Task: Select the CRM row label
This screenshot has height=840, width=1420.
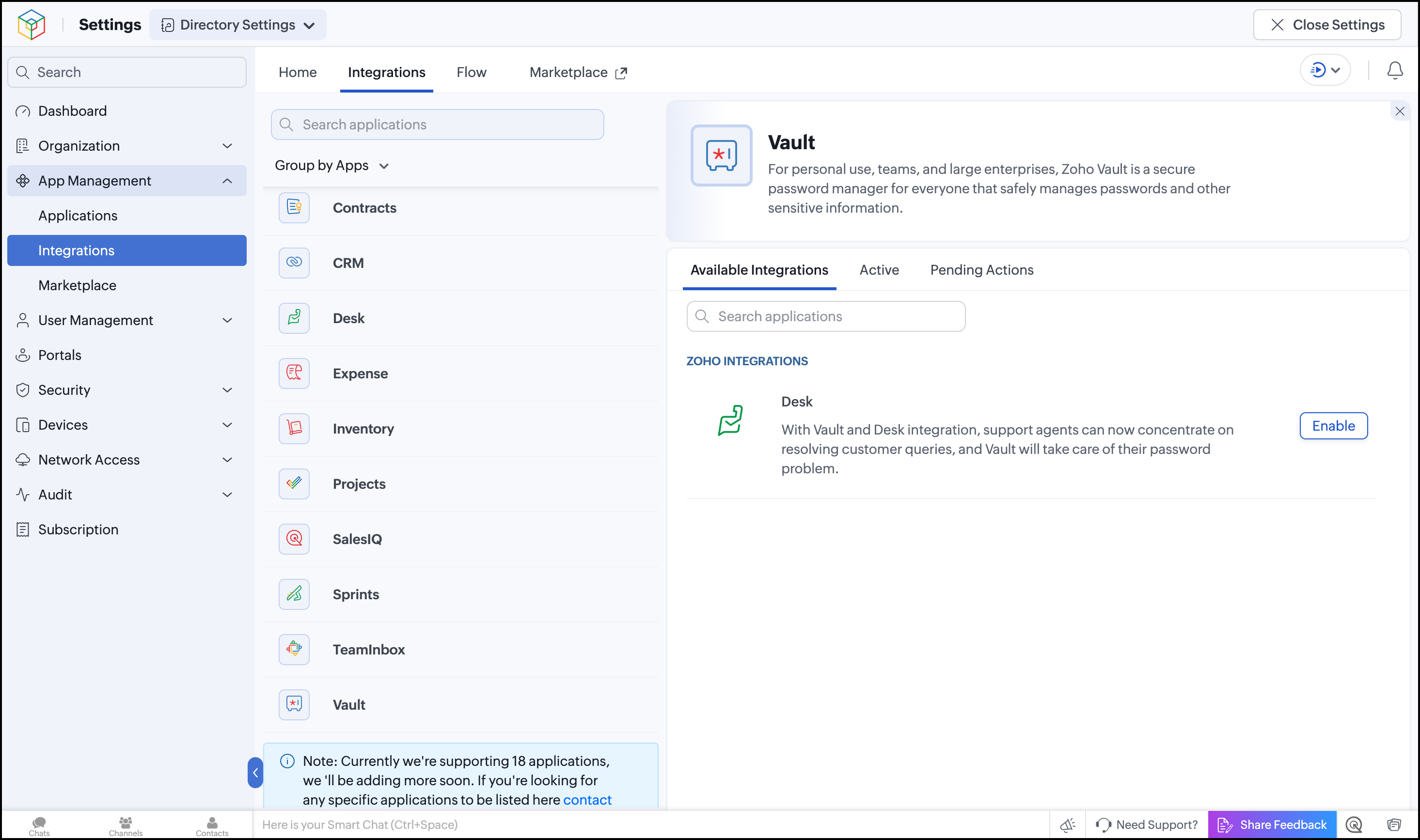Action: tap(348, 263)
